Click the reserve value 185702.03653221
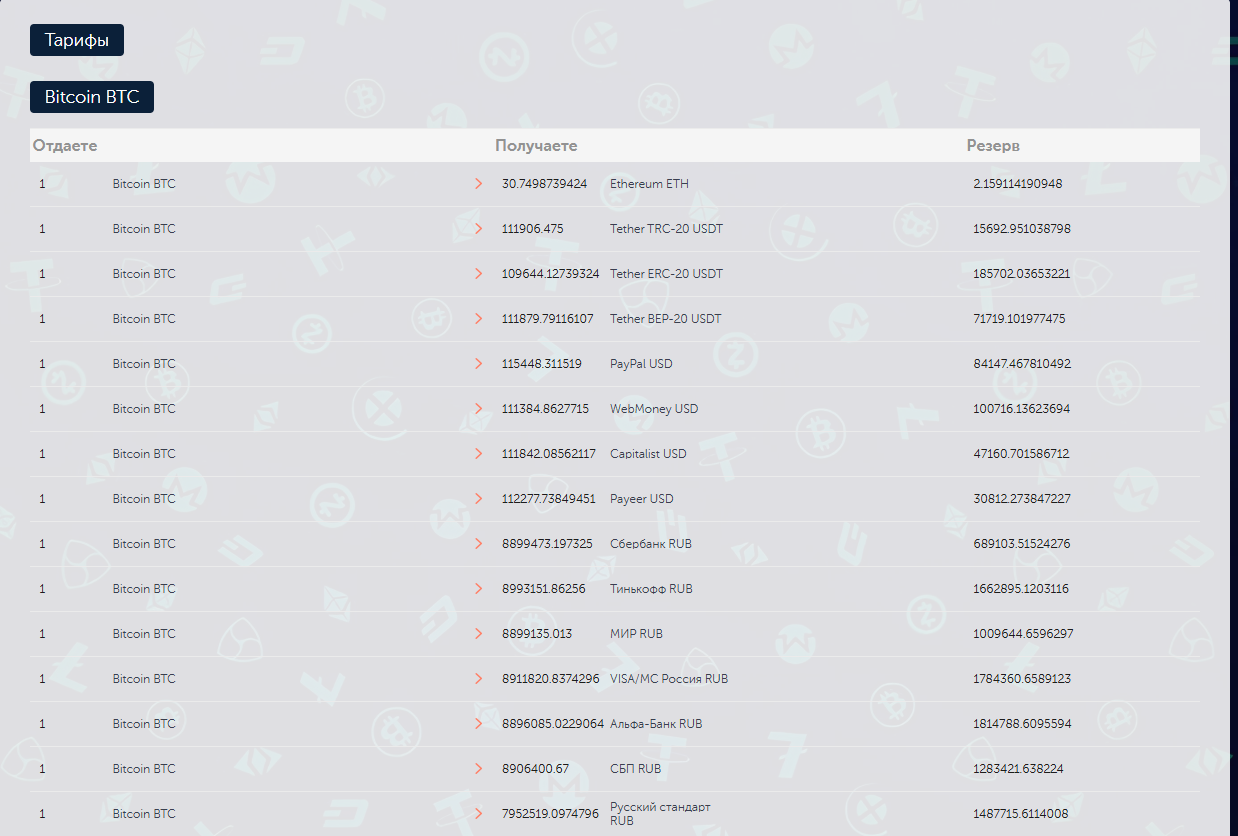Image resolution: width=1238 pixels, height=836 pixels. [1022, 274]
